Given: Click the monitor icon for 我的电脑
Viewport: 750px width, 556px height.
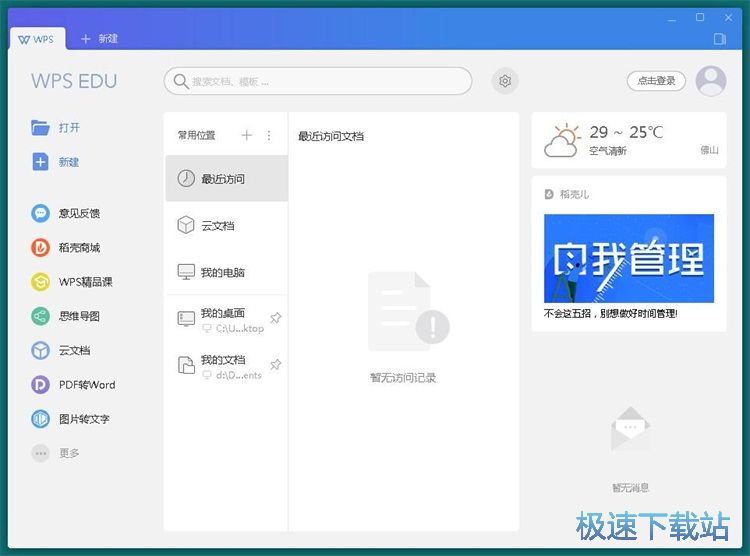Looking at the screenshot, I should [x=186, y=272].
